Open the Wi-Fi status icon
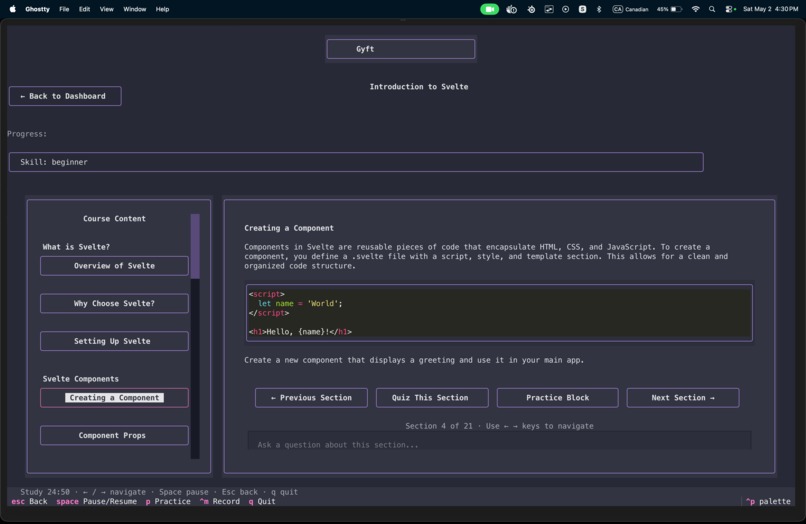This screenshot has height=524, width=806. [695, 9]
